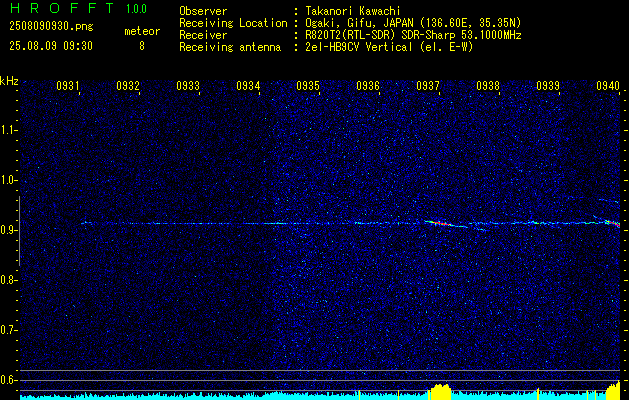Screen dimensions: 629x400
Task: Click the 0.7 frequency axis label
Action: [8, 330]
